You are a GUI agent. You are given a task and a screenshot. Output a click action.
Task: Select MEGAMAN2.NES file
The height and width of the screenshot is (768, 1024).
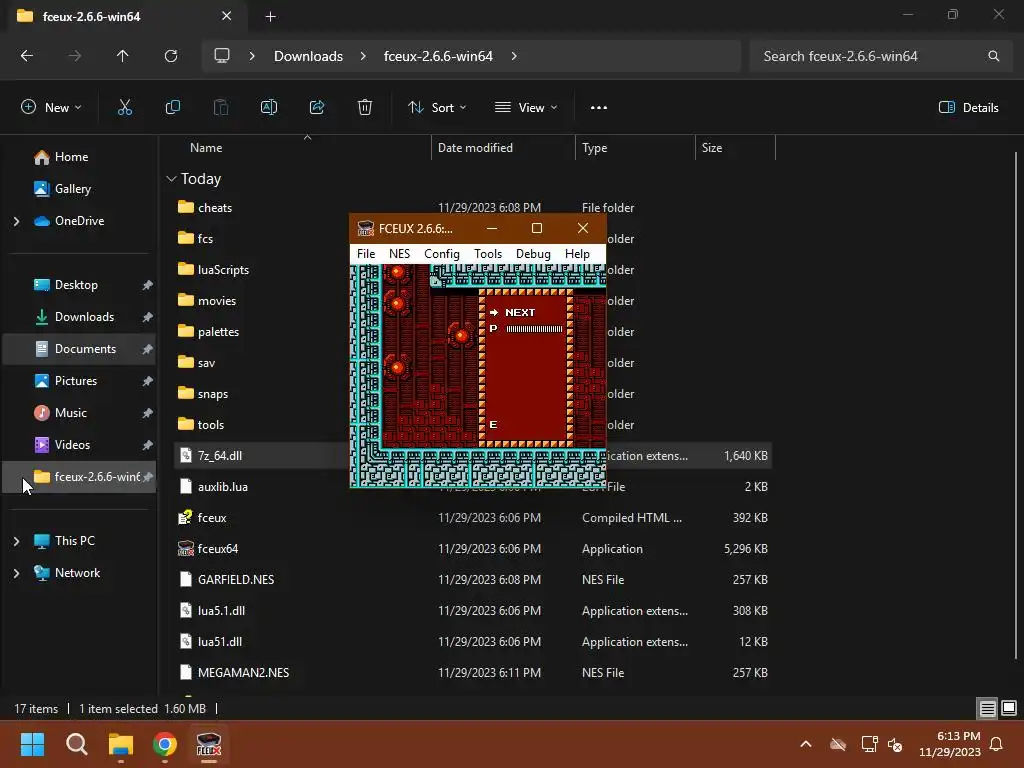pos(243,673)
